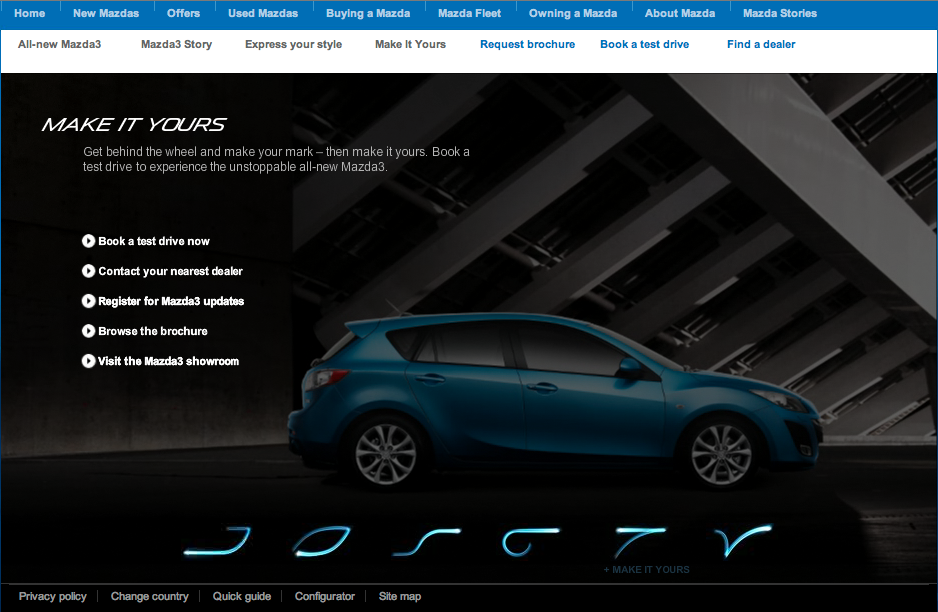
Task: Switch to the Mazda3 Story tab
Action: click(176, 44)
